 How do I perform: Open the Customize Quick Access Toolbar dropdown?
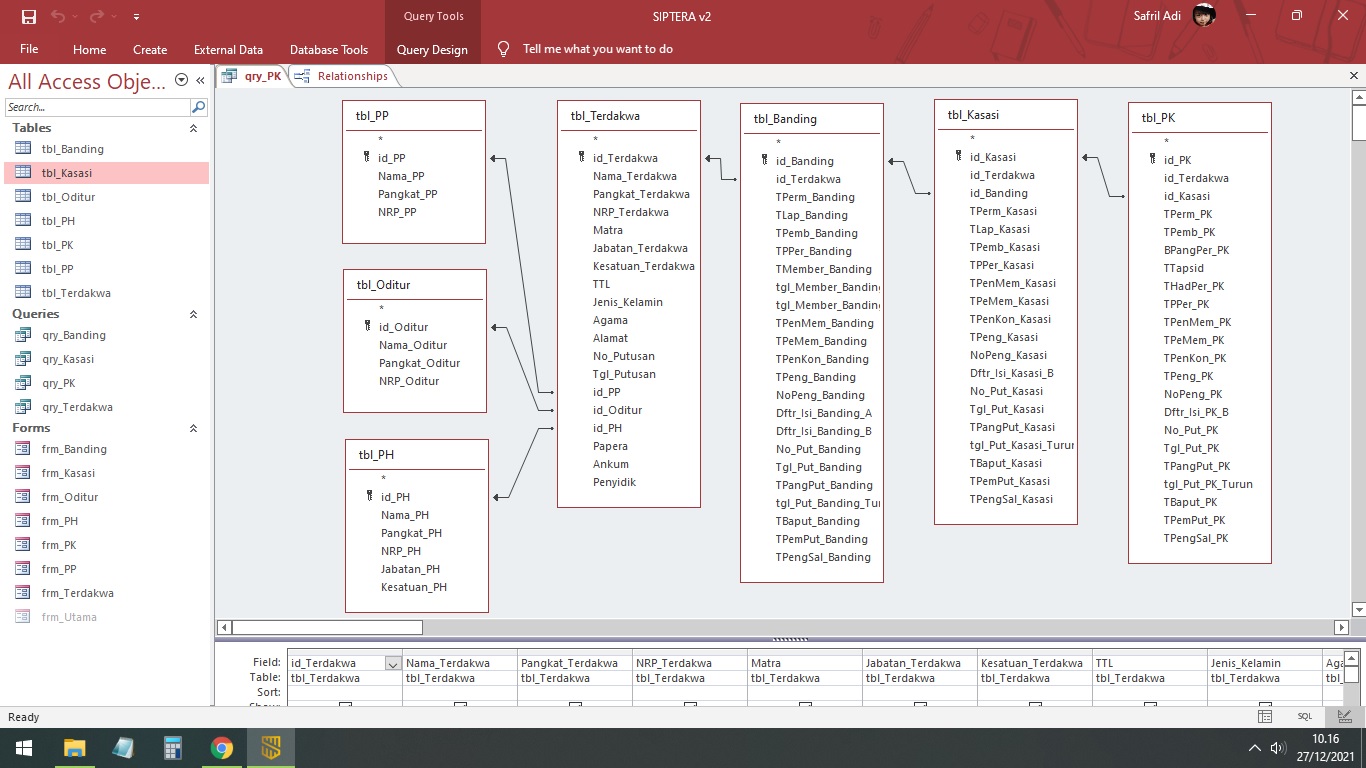tap(136, 17)
